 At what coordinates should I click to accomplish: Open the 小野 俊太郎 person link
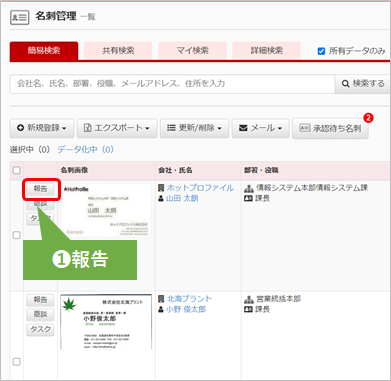click(186, 309)
